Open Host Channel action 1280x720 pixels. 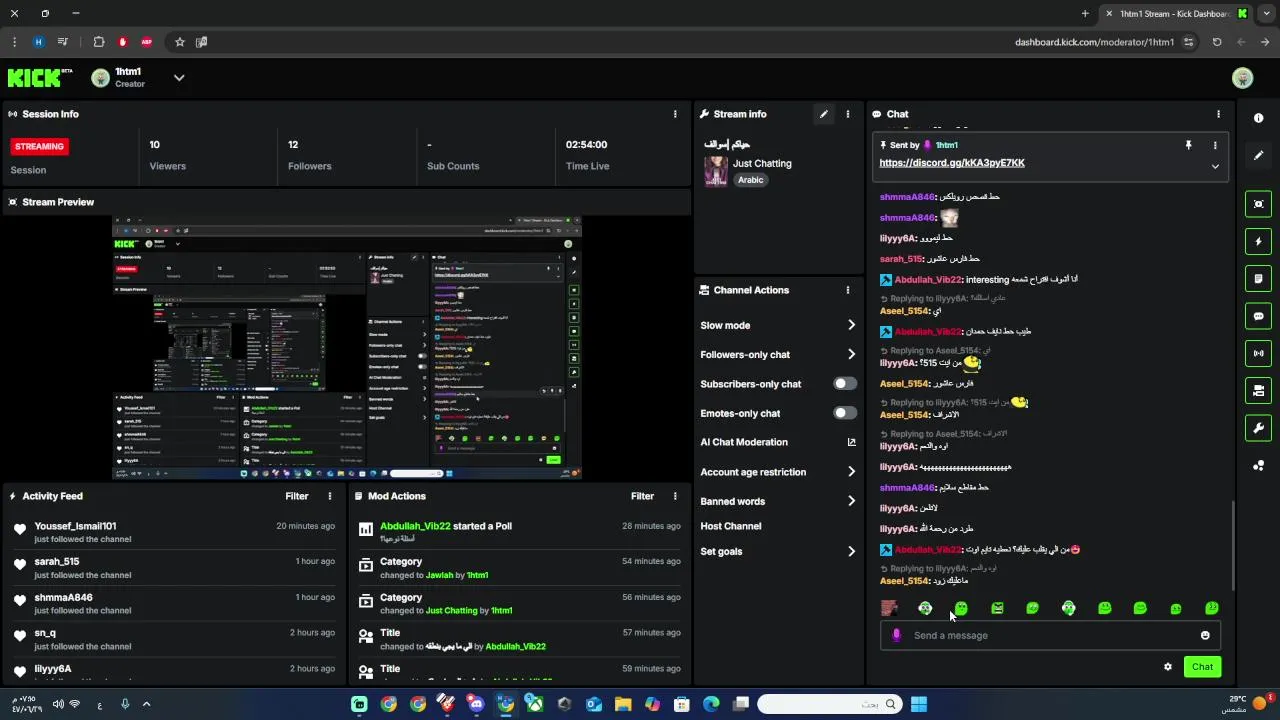tap(731, 526)
